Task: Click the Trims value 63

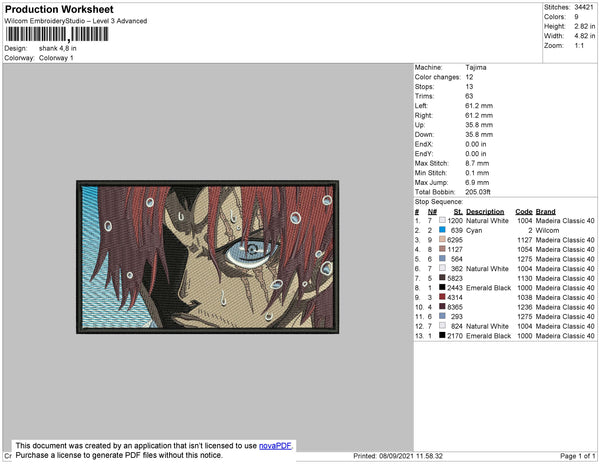Action: tap(469, 96)
